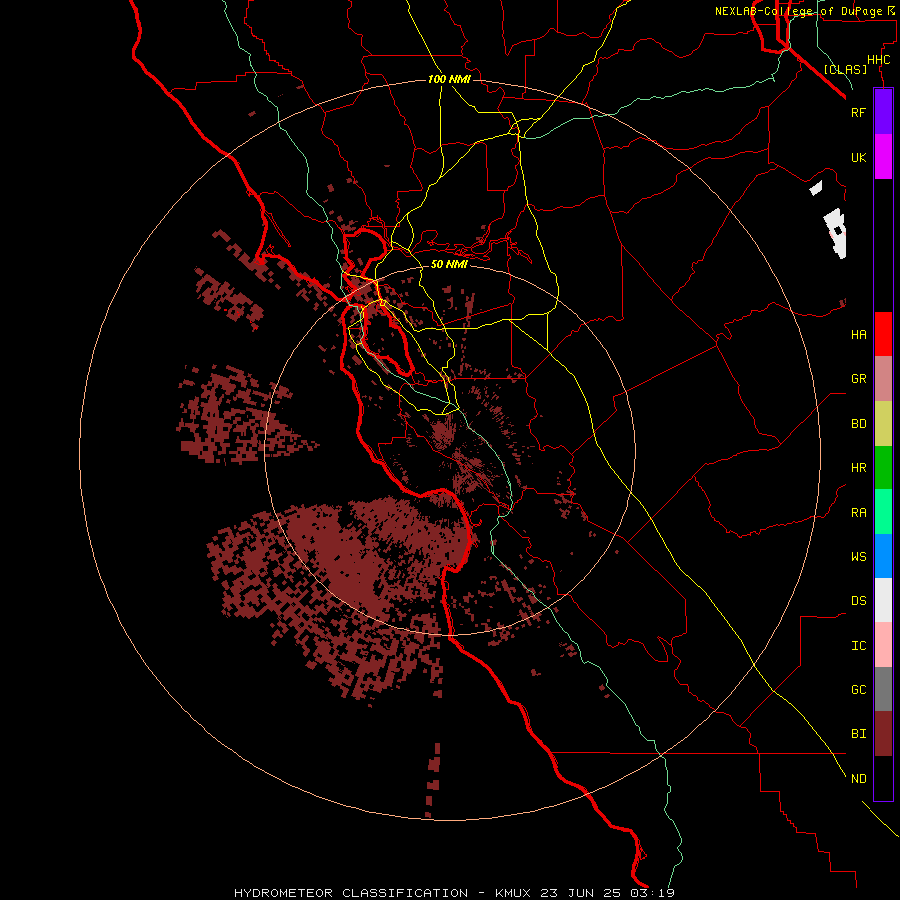This screenshot has width=900, height=900.
Task: Click the 50 NMI range ring label
Action: click(x=449, y=264)
